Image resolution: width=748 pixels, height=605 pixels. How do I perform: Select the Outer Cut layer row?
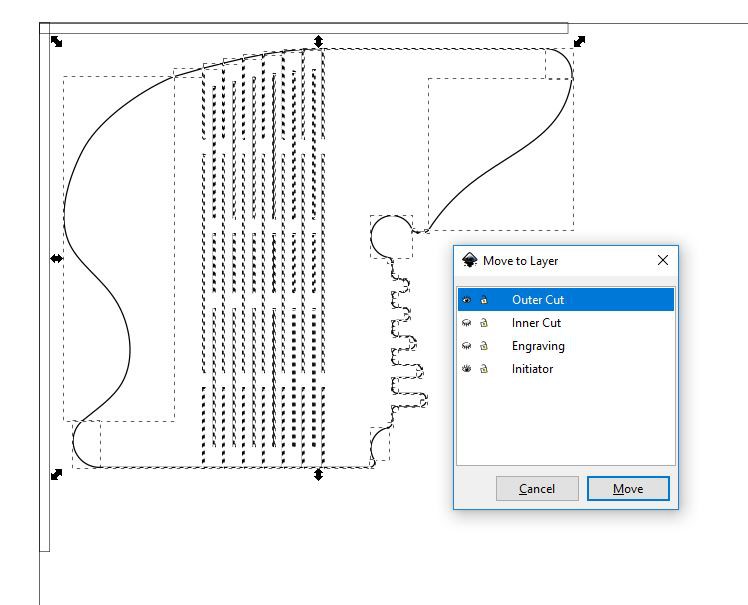click(x=566, y=300)
